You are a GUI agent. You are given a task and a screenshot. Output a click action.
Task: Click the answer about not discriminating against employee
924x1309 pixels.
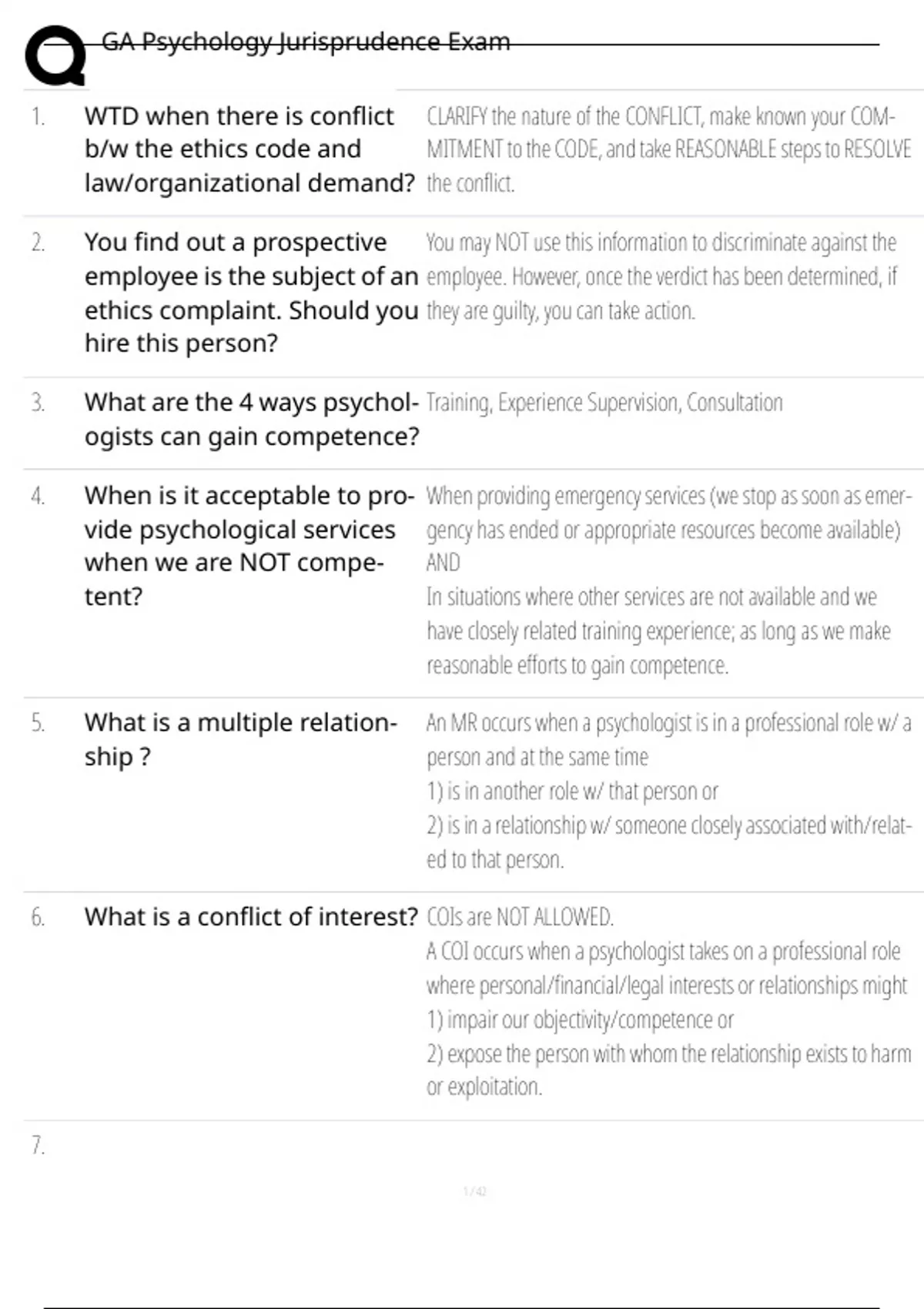tap(661, 276)
